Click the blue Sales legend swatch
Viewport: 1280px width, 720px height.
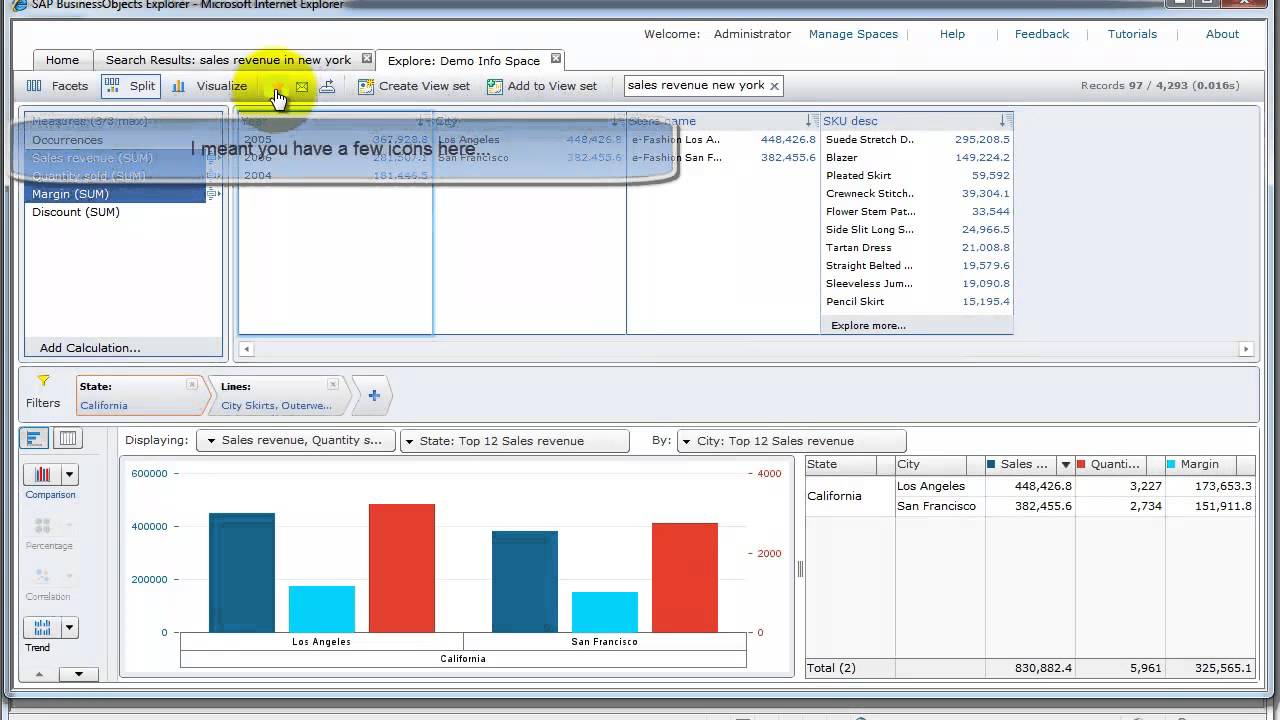click(991, 464)
